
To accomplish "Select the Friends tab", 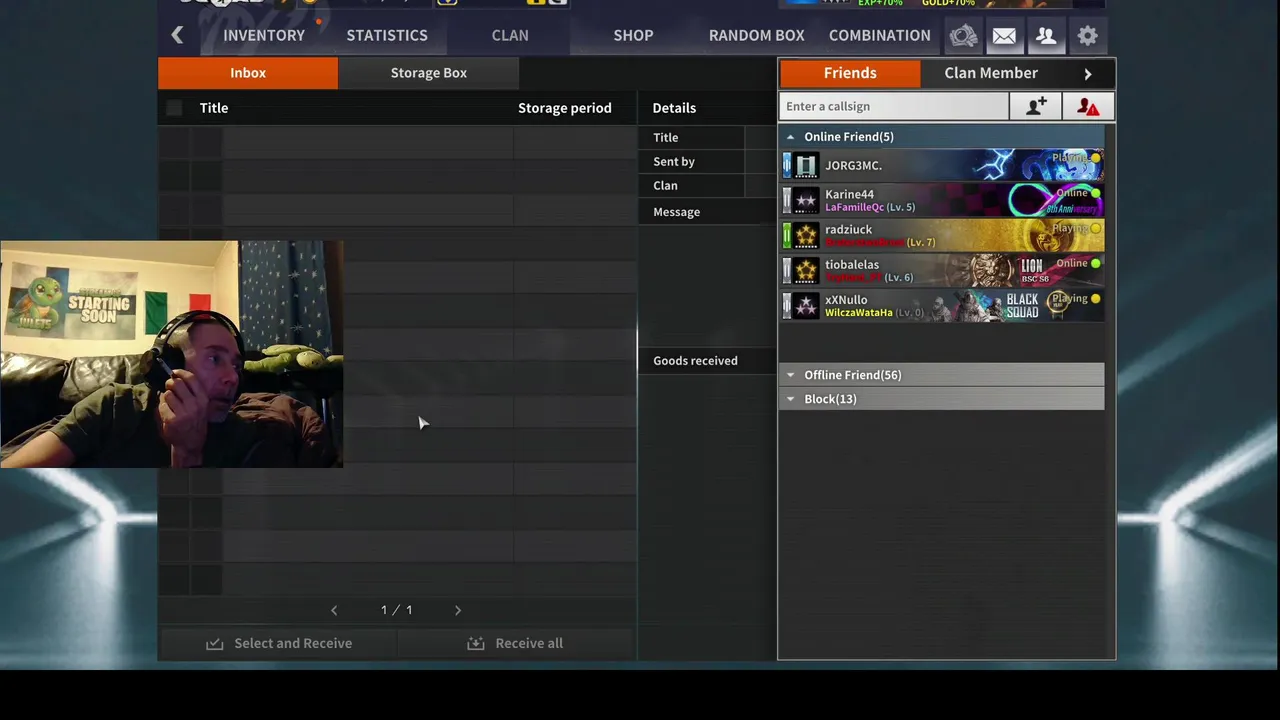I will pyautogui.click(x=850, y=73).
